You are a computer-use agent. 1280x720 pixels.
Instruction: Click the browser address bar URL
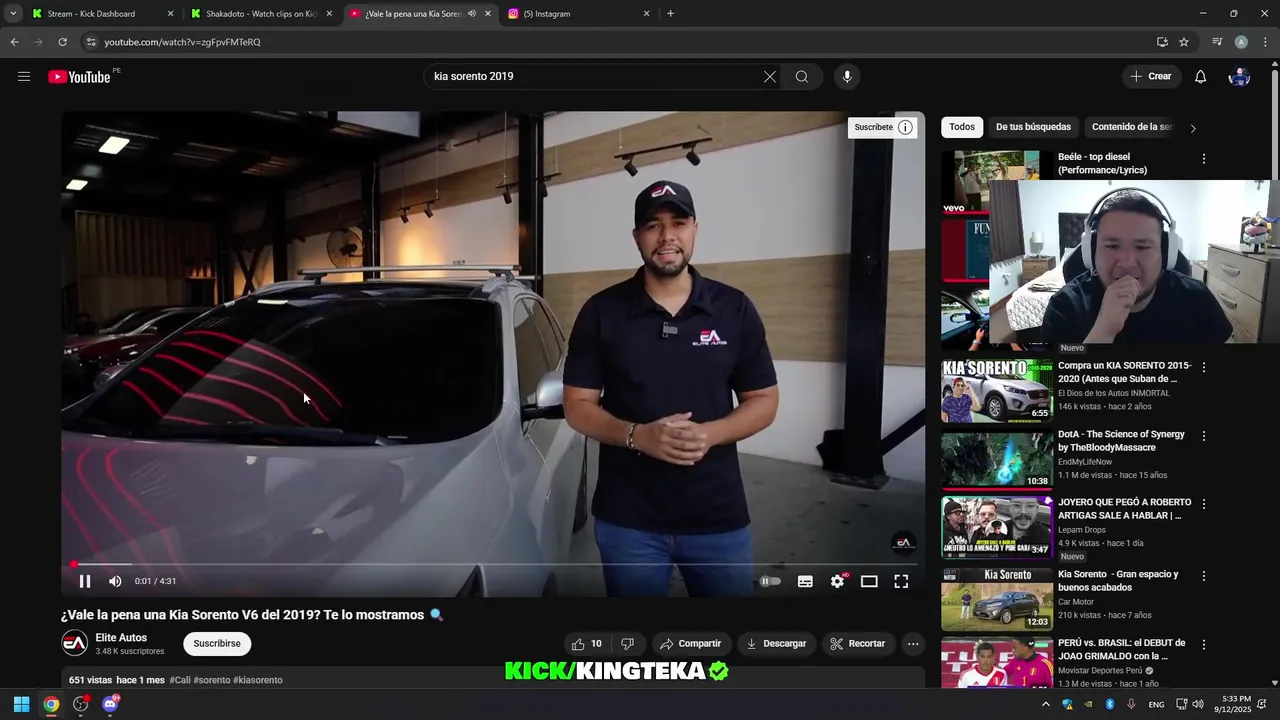coord(182,42)
